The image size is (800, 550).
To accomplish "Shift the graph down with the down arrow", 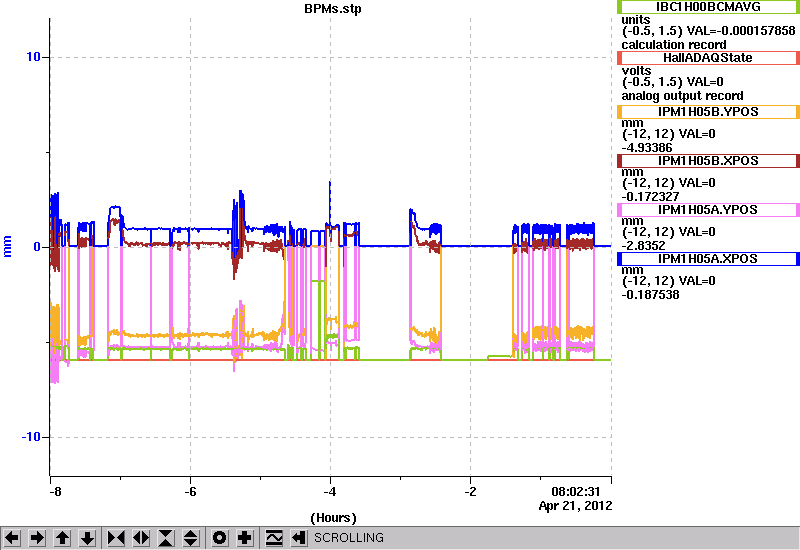I will click(87, 538).
